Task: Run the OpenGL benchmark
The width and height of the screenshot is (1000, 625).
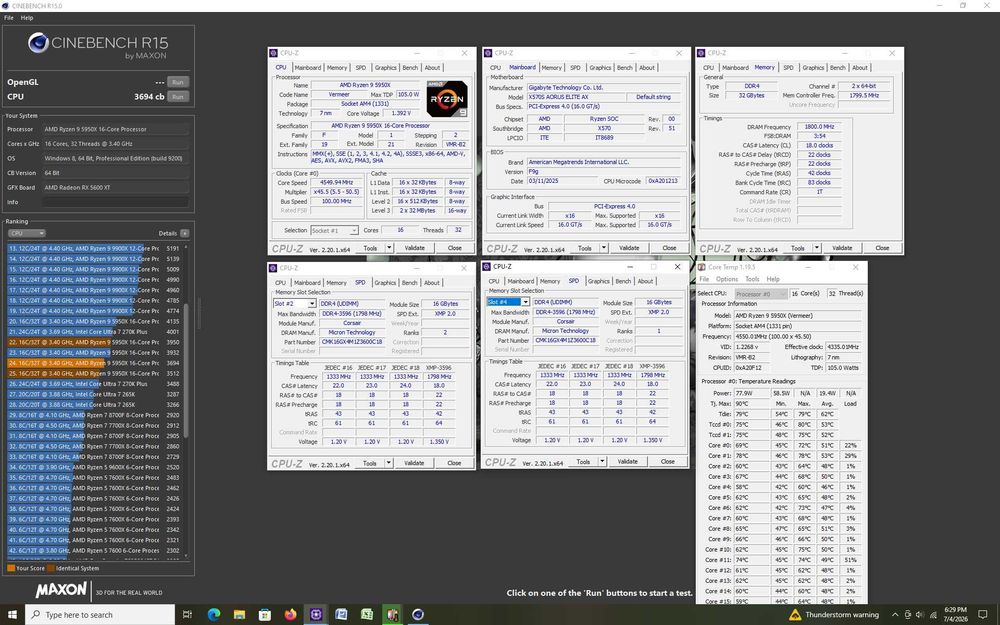Action: 177,82
